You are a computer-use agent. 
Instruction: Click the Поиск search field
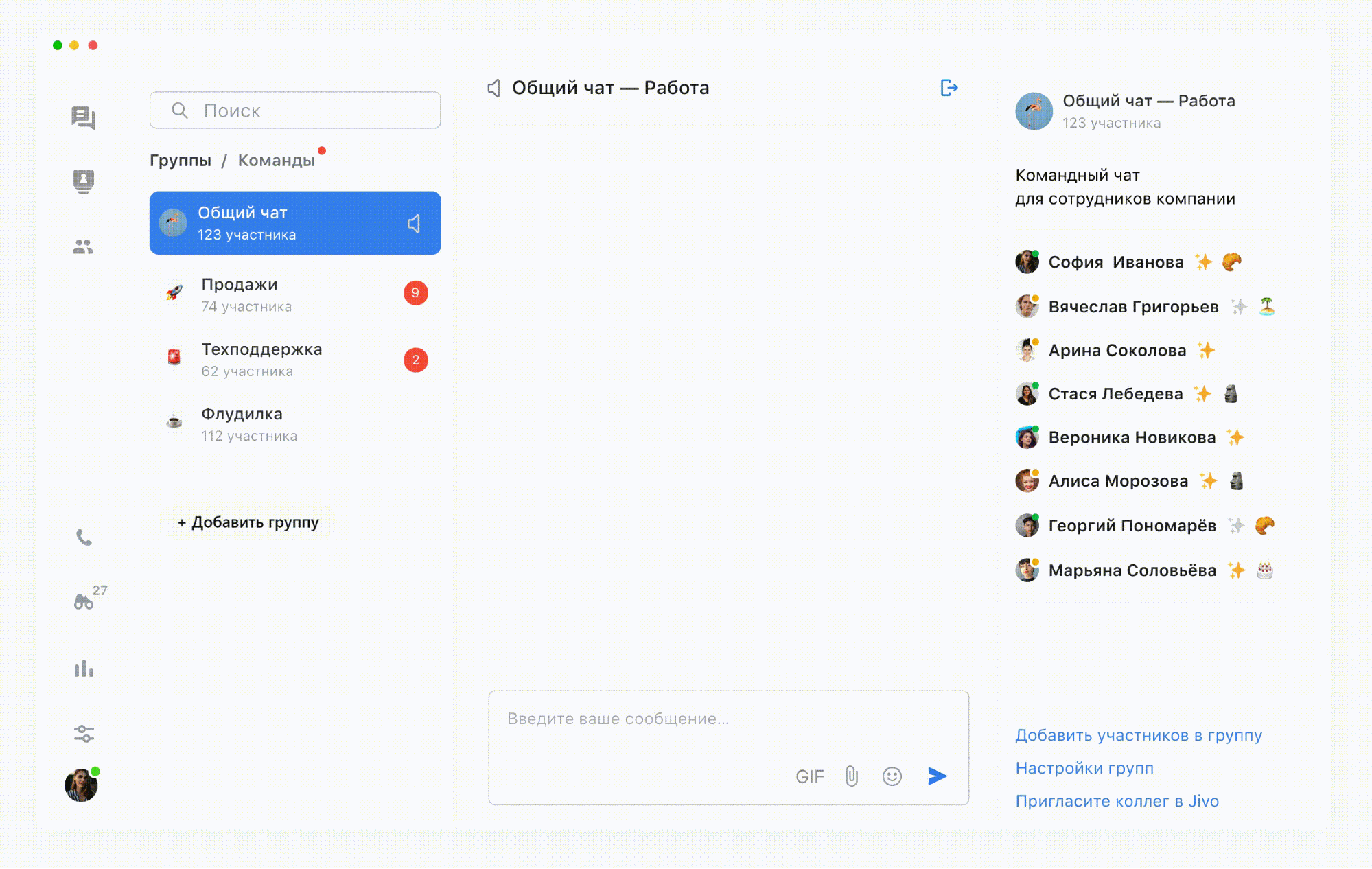[x=295, y=111]
